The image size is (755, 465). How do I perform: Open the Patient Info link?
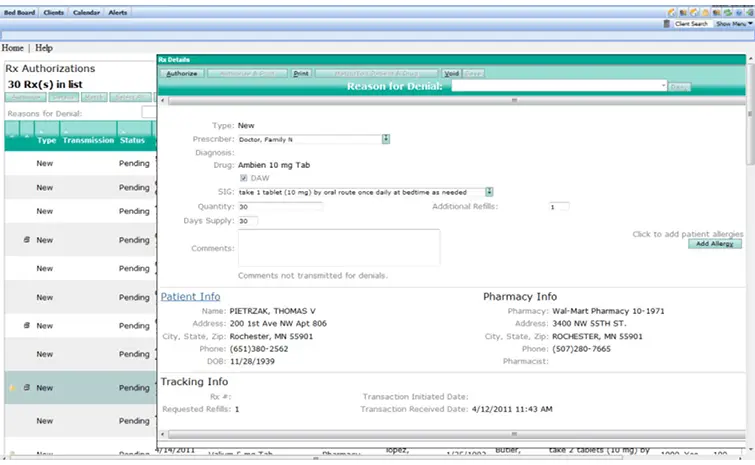[190, 297]
